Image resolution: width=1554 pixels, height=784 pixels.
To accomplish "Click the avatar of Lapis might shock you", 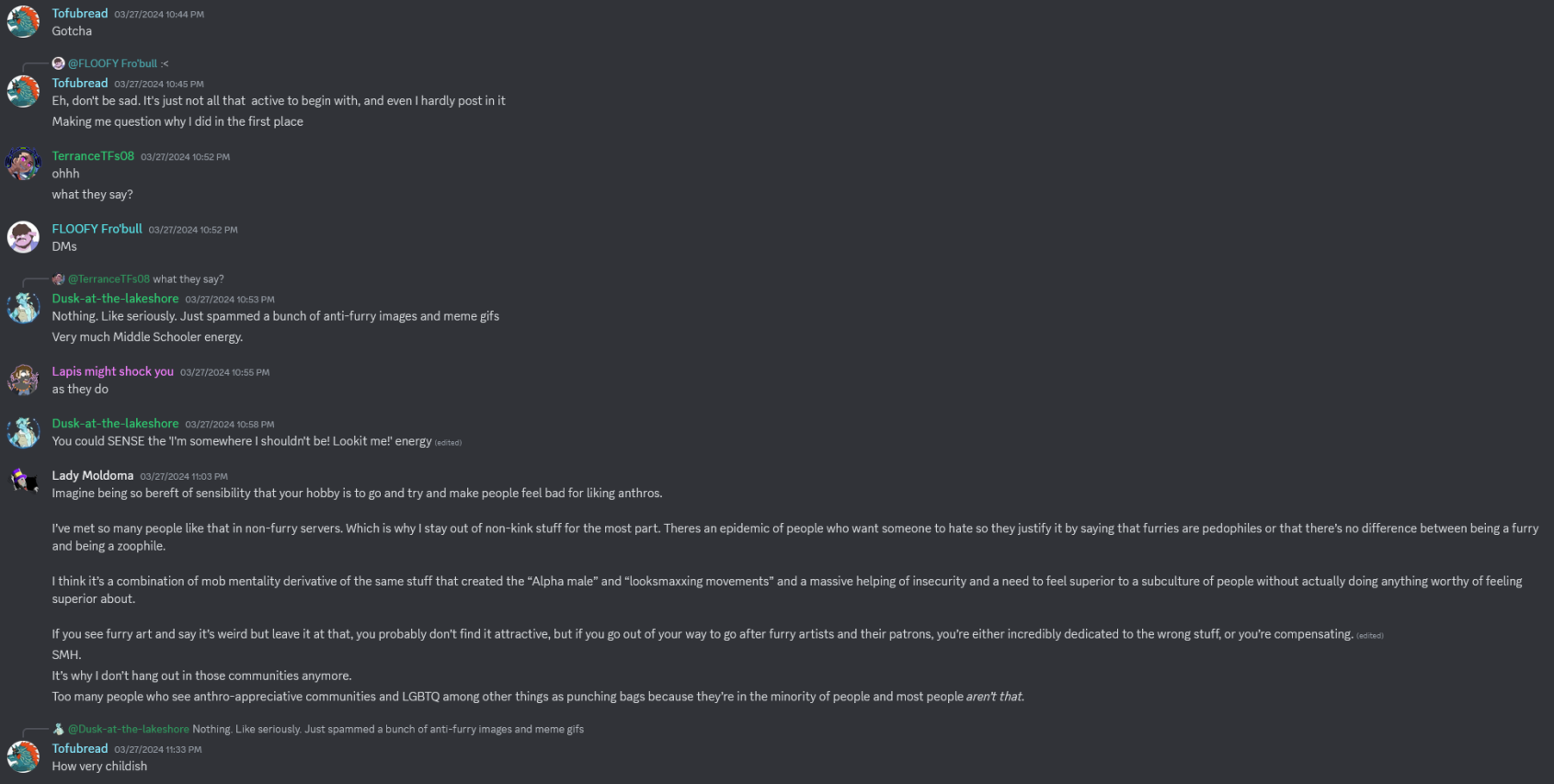I will pos(23,380).
